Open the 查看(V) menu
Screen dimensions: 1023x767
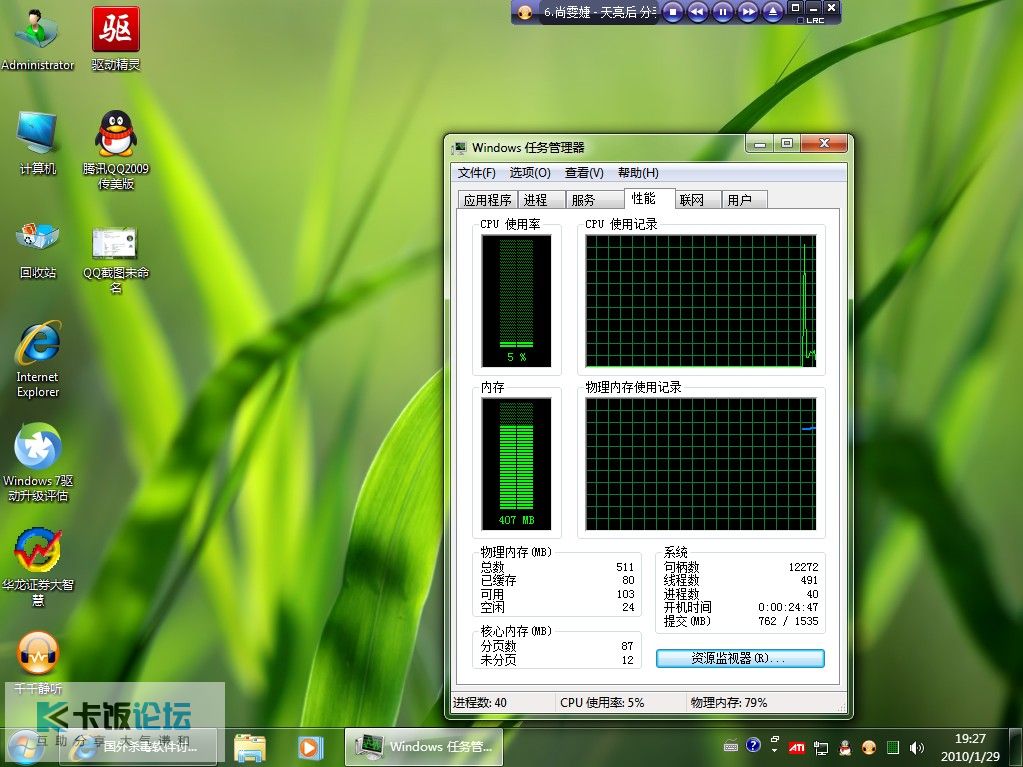click(584, 173)
